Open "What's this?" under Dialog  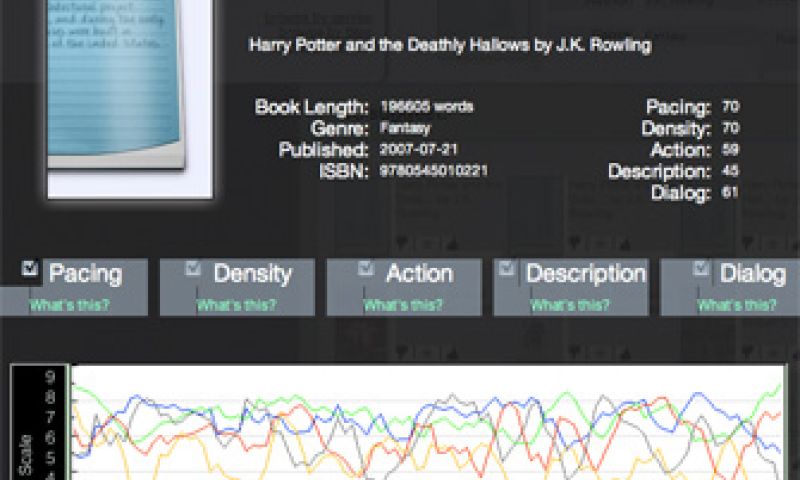(737, 305)
